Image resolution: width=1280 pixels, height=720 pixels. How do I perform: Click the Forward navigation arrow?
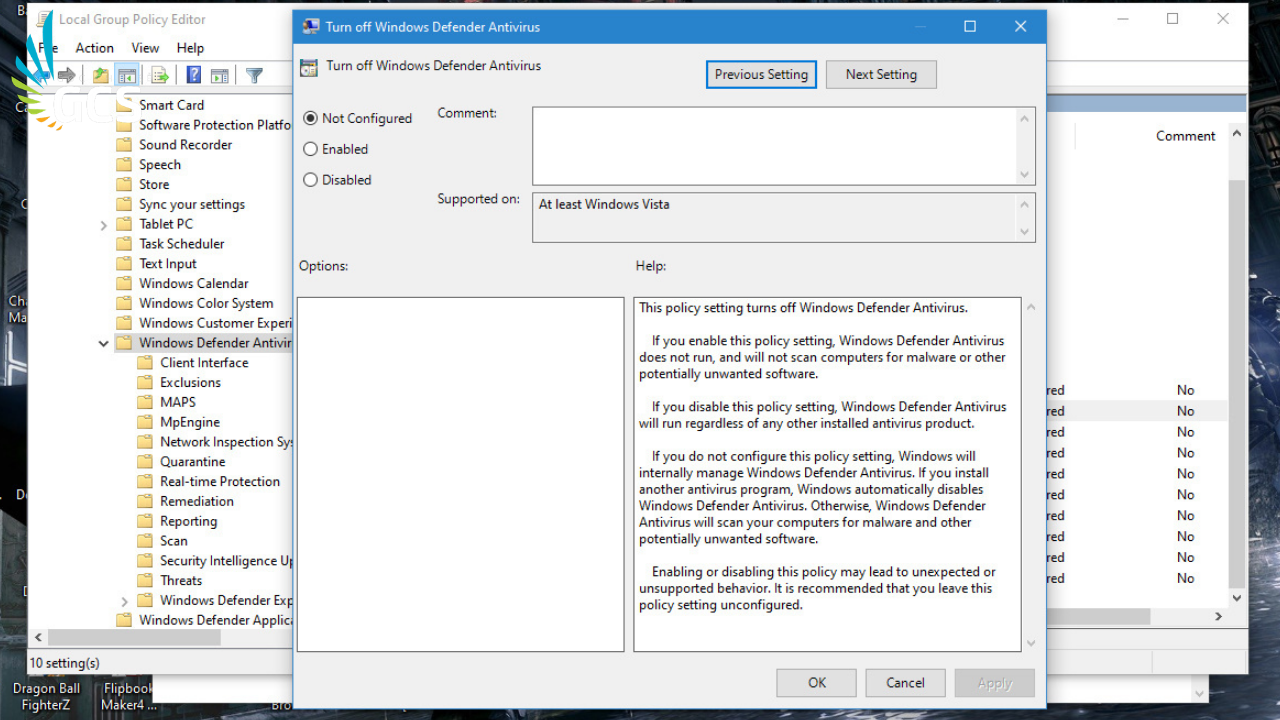point(66,74)
